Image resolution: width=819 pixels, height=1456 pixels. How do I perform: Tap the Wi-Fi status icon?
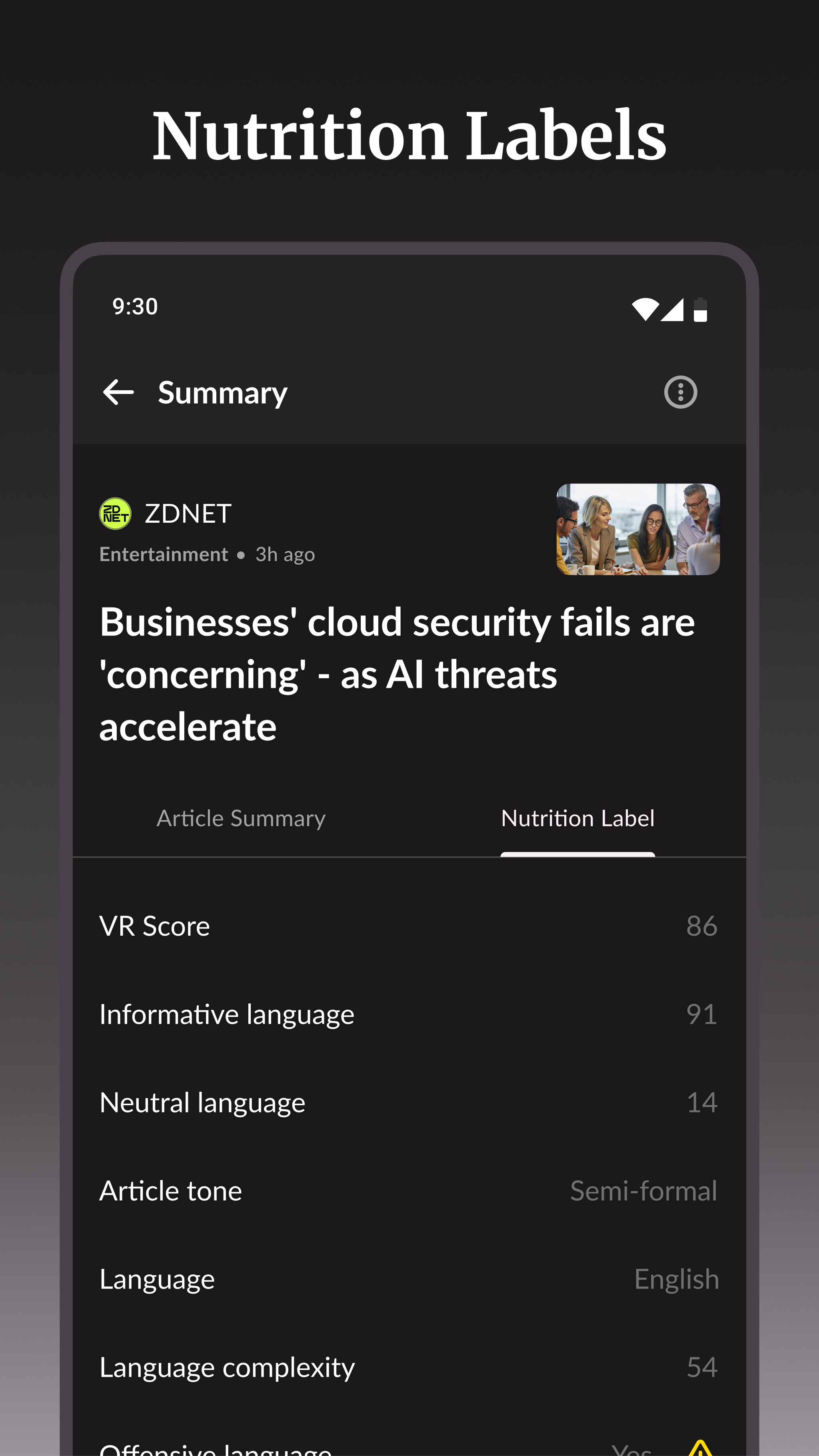click(x=645, y=309)
